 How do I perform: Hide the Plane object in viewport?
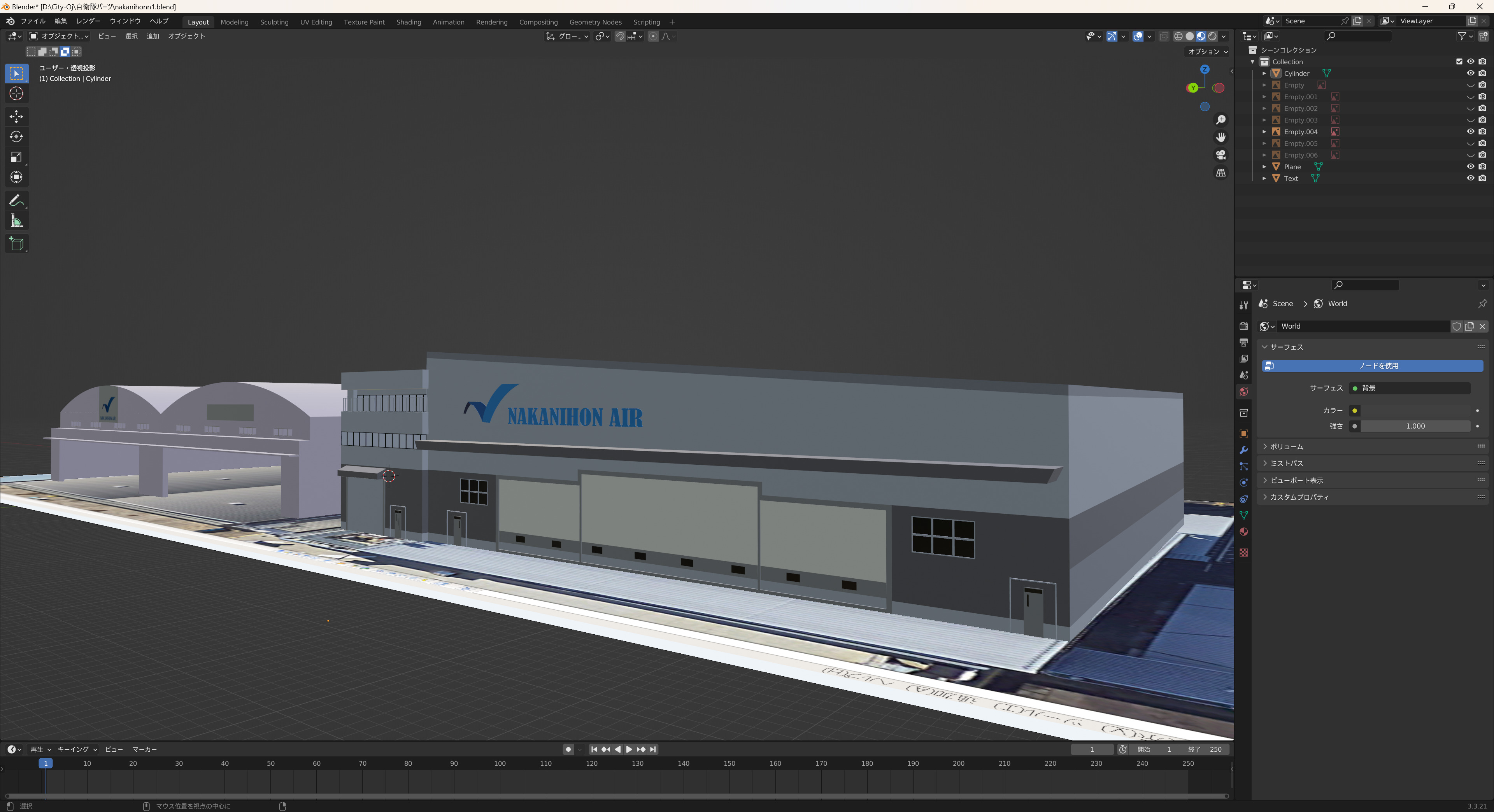coord(1470,166)
